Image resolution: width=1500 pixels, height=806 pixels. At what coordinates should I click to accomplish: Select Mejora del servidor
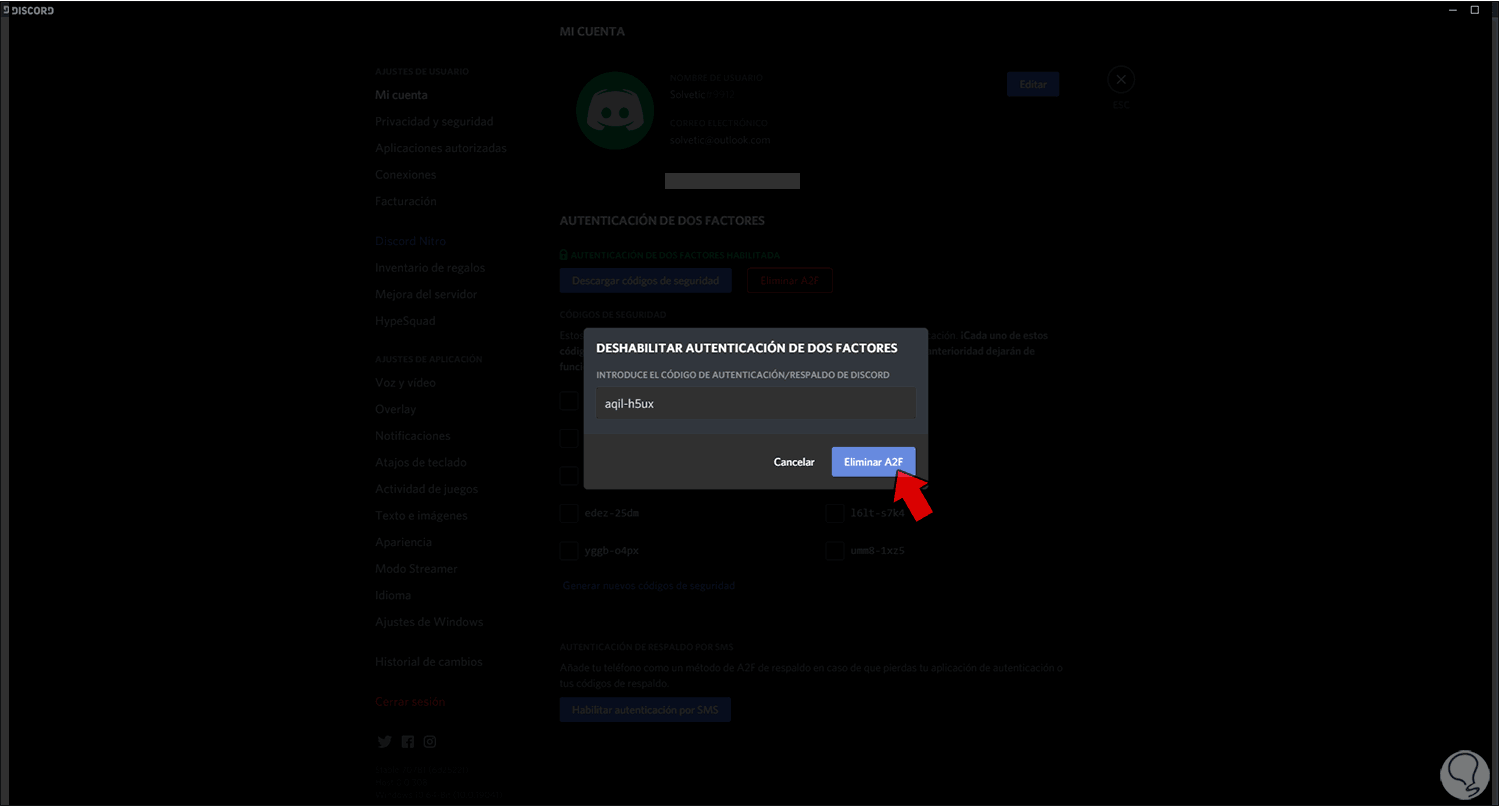click(426, 294)
